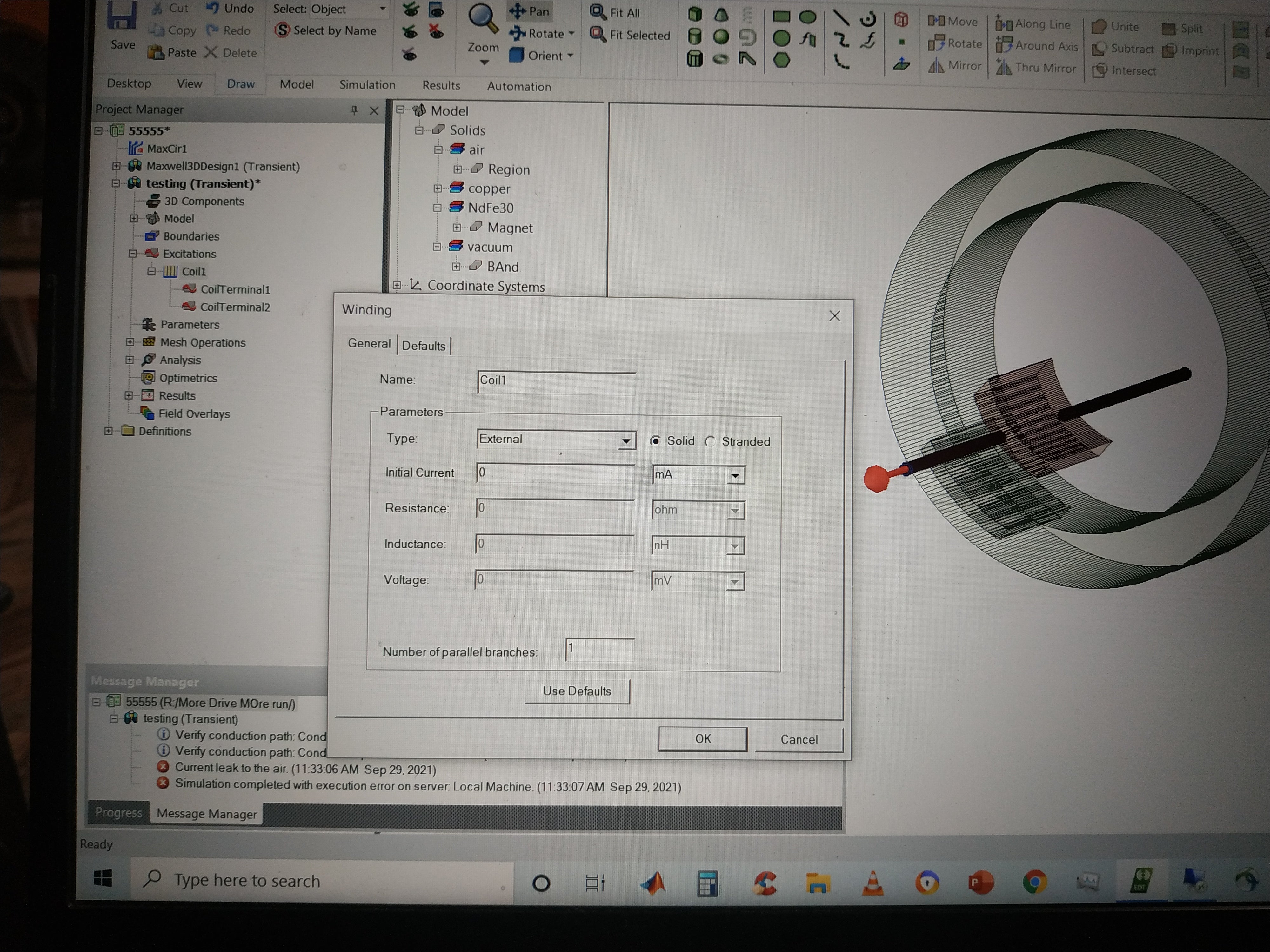
Task: Expand the Definitions folder node
Action: 109,430
